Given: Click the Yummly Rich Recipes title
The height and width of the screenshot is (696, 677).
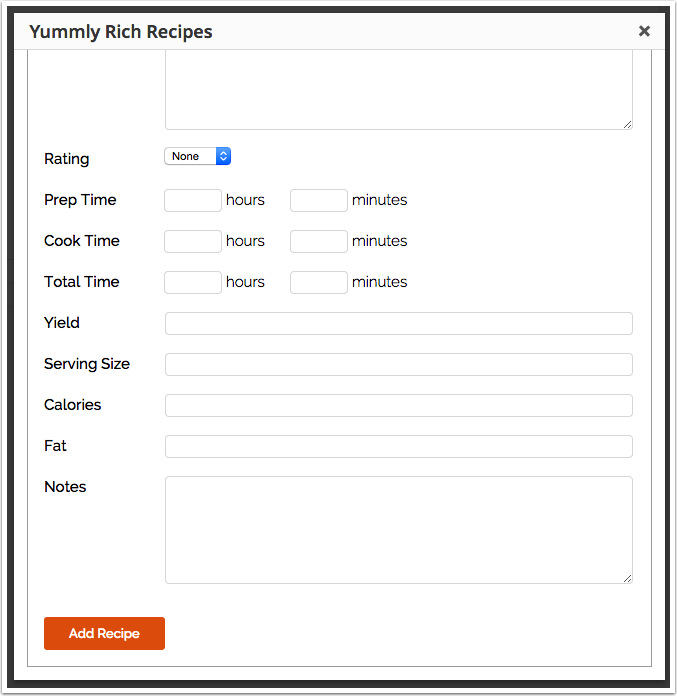Looking at the screenshot, I should tap(121, 32).
